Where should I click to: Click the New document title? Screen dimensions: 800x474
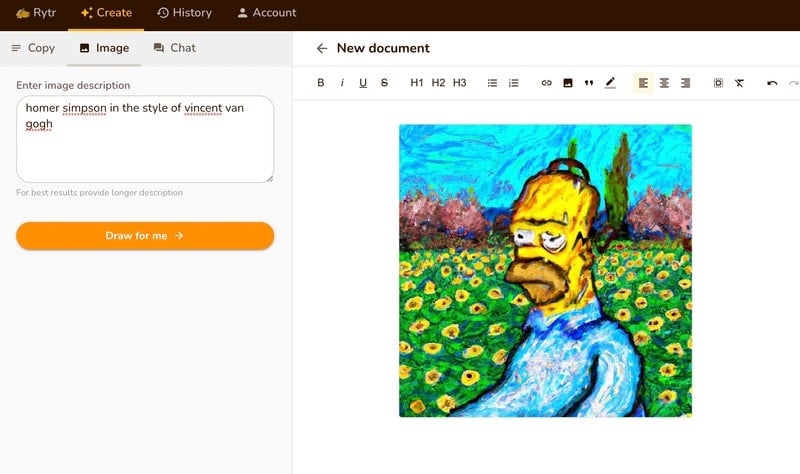click(x=383, y=48)
